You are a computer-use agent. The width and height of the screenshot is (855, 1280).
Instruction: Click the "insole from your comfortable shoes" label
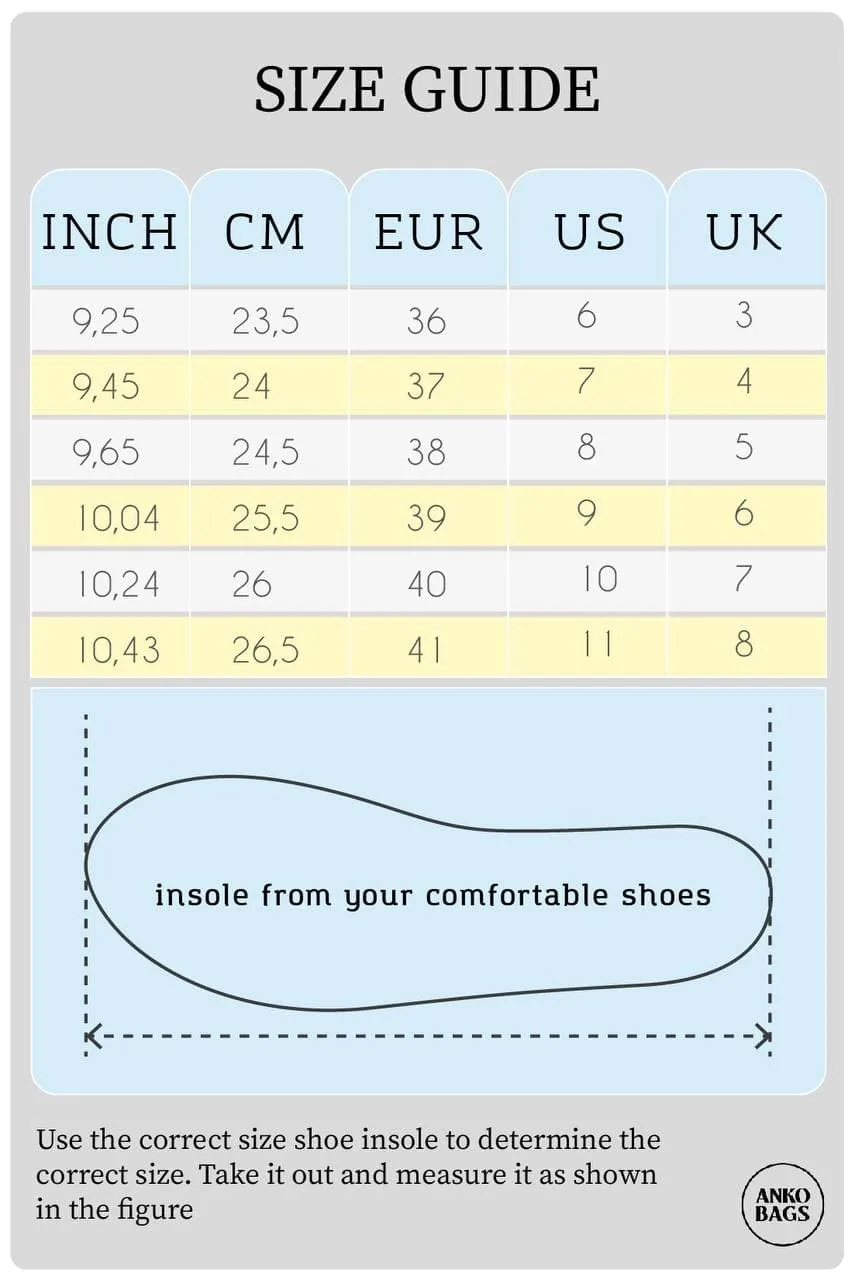(x=432, y=895)
